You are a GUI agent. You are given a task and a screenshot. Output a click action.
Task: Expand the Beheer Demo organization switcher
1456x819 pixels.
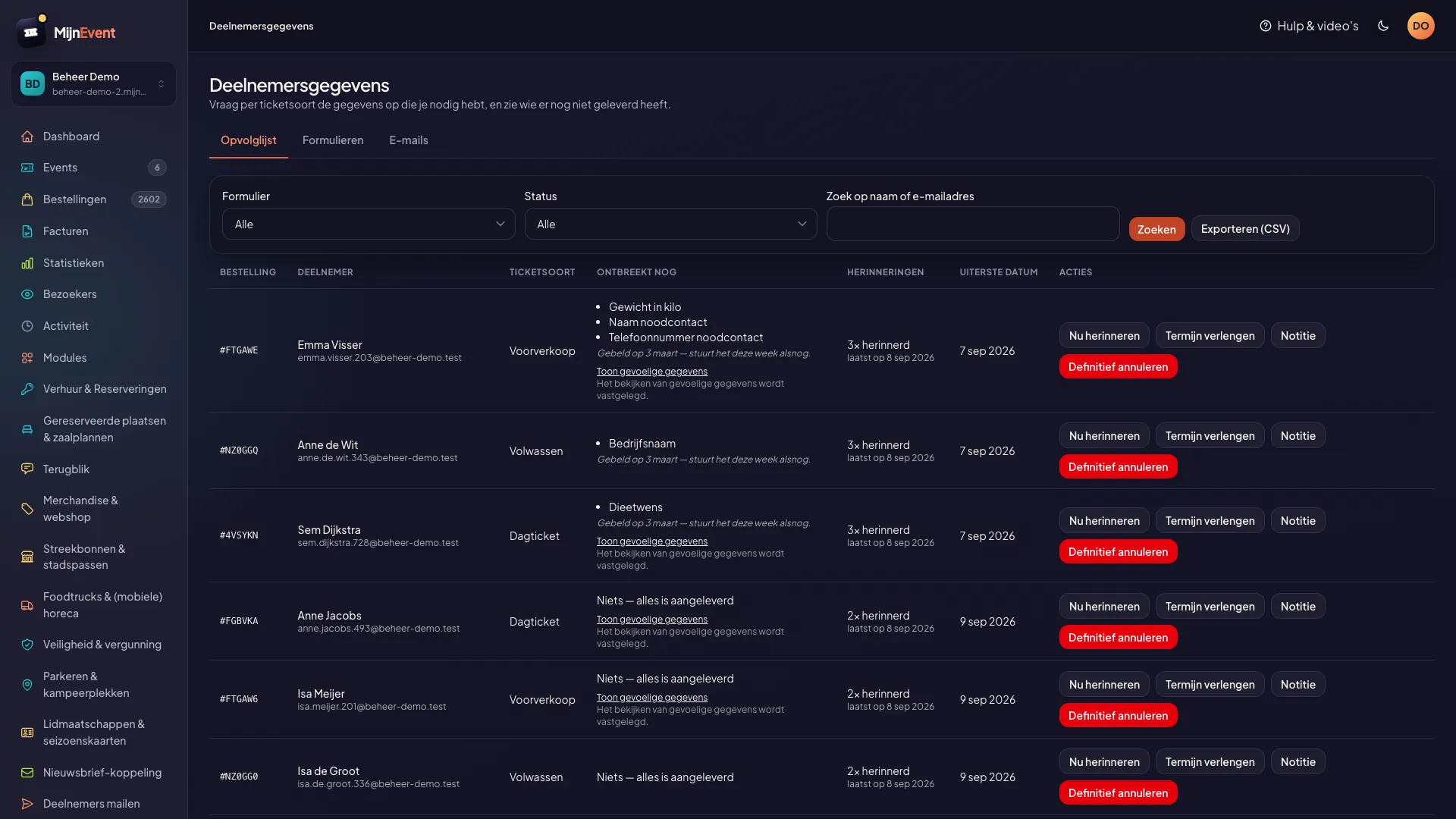93,83
